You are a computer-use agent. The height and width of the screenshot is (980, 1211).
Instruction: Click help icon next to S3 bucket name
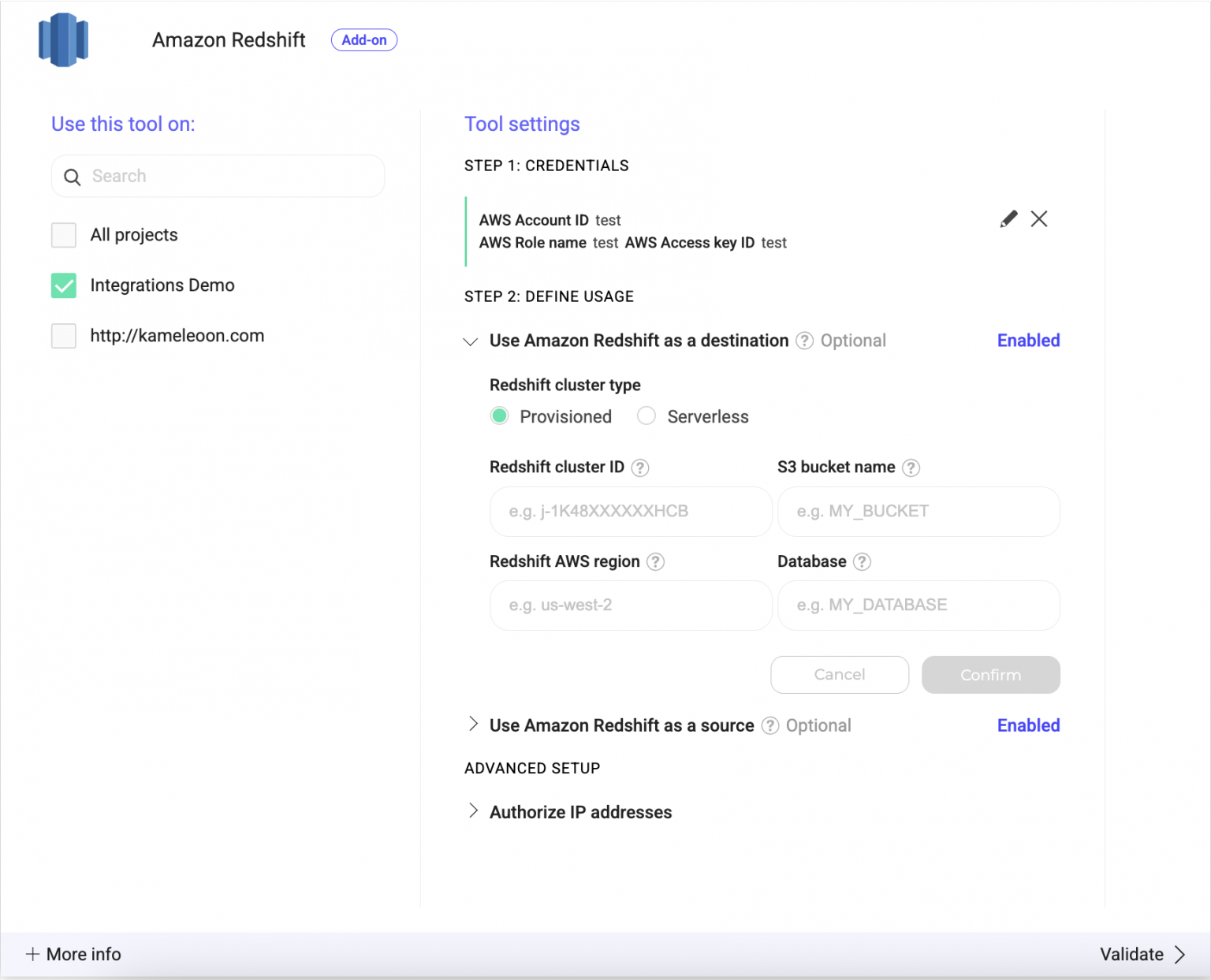[911, 468]
